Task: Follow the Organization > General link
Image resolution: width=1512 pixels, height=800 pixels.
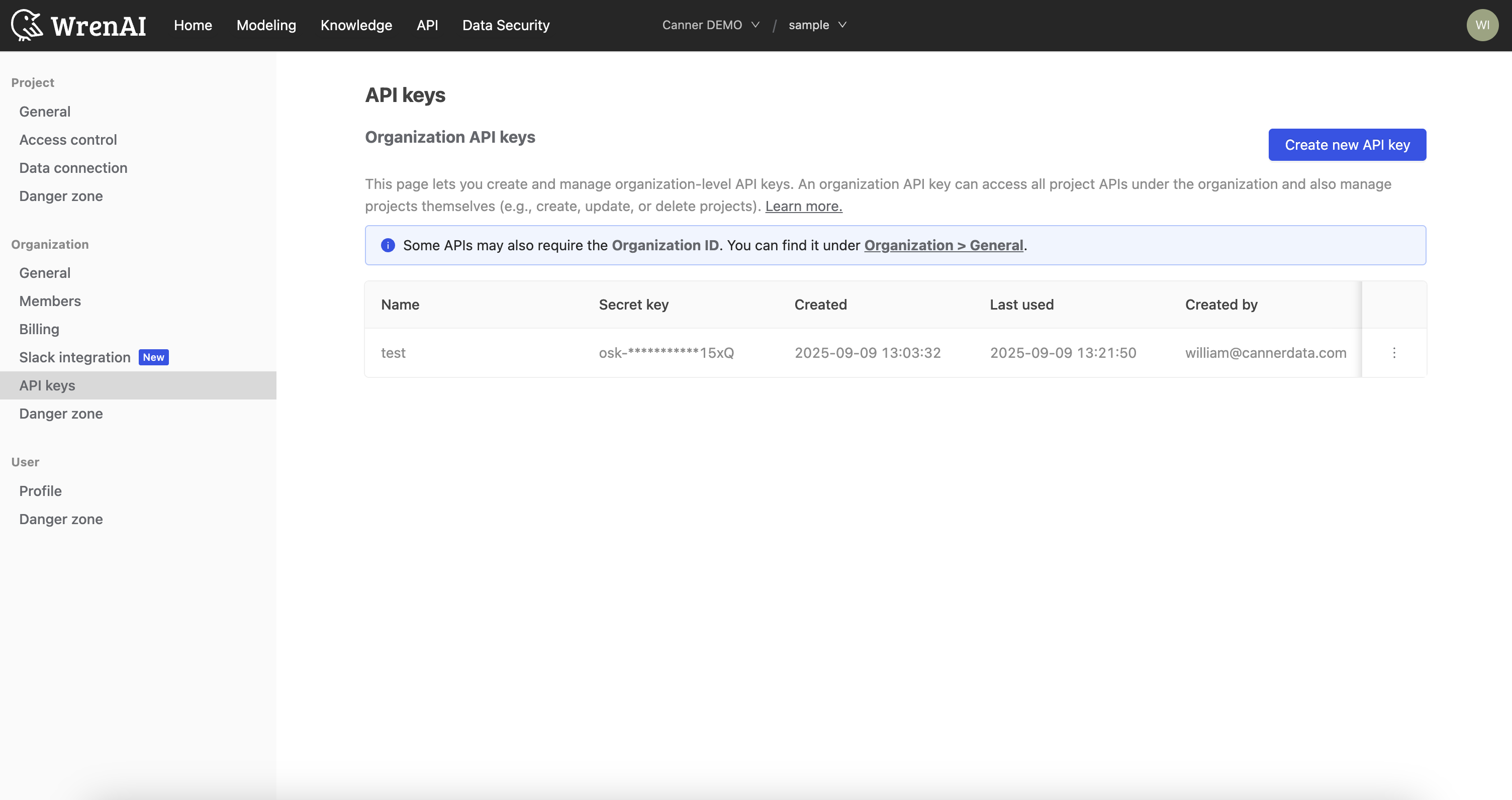Action: (x=944, y=245)
